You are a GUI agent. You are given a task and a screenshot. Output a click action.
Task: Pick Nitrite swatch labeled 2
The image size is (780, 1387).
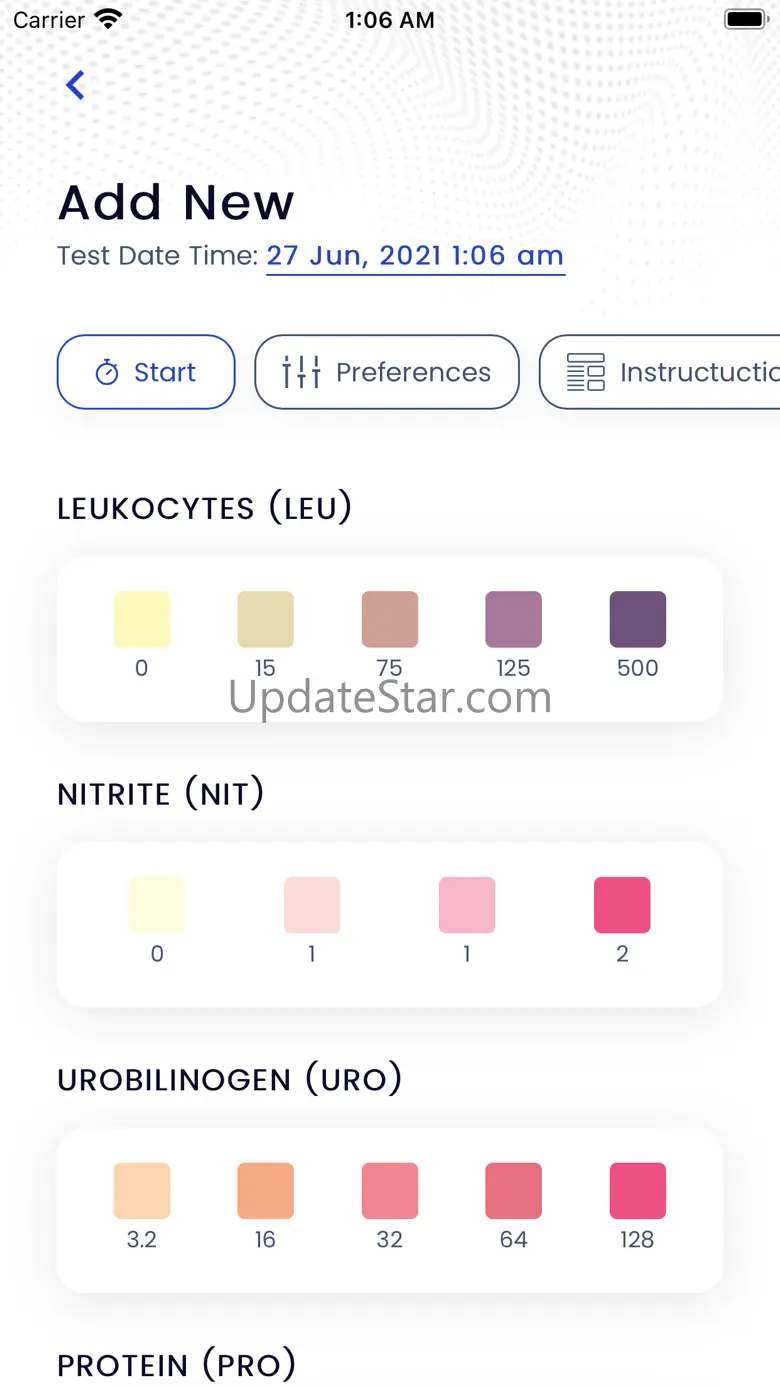622,905
